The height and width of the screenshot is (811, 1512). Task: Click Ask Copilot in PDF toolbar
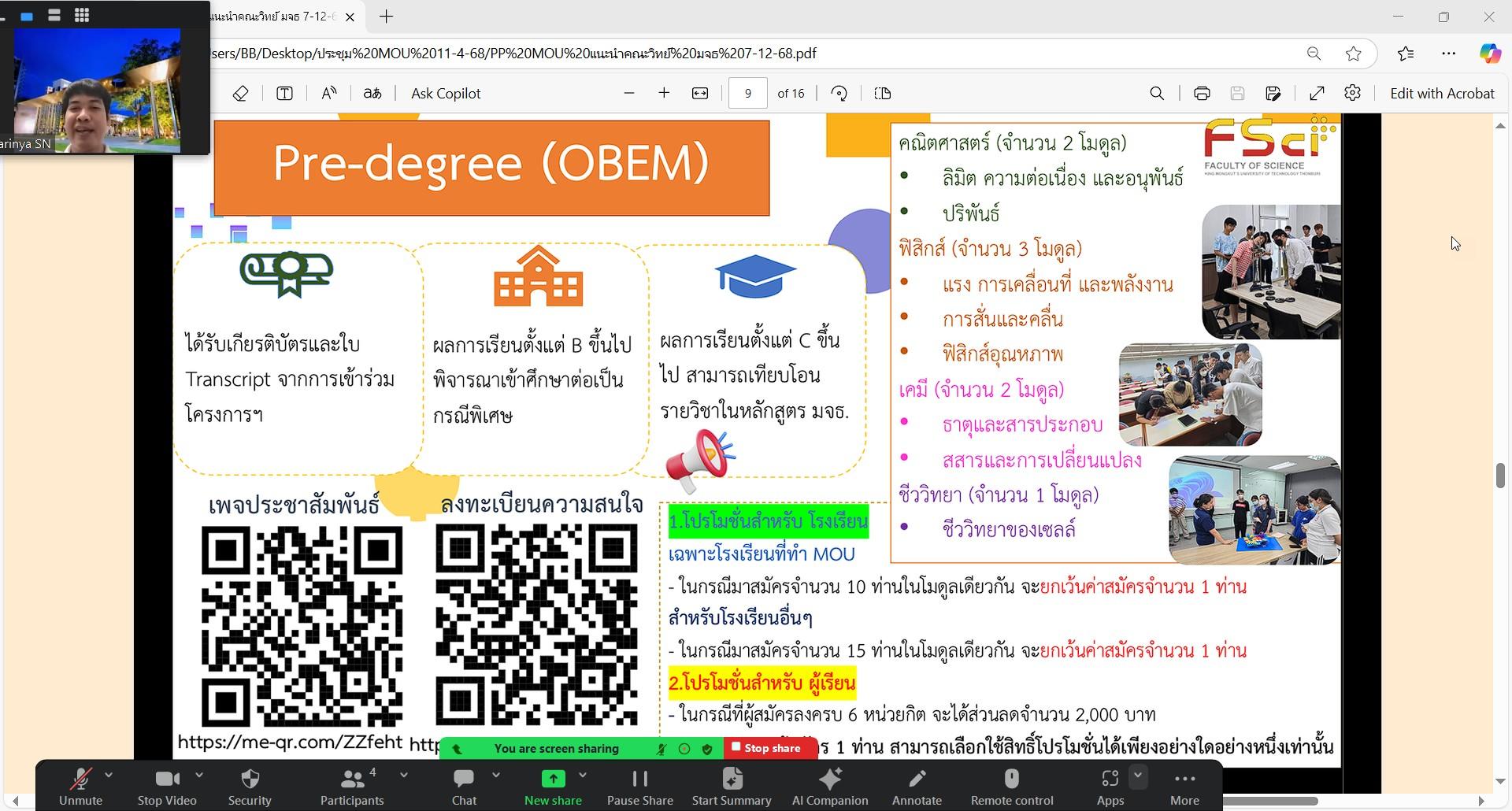point(446,93)
